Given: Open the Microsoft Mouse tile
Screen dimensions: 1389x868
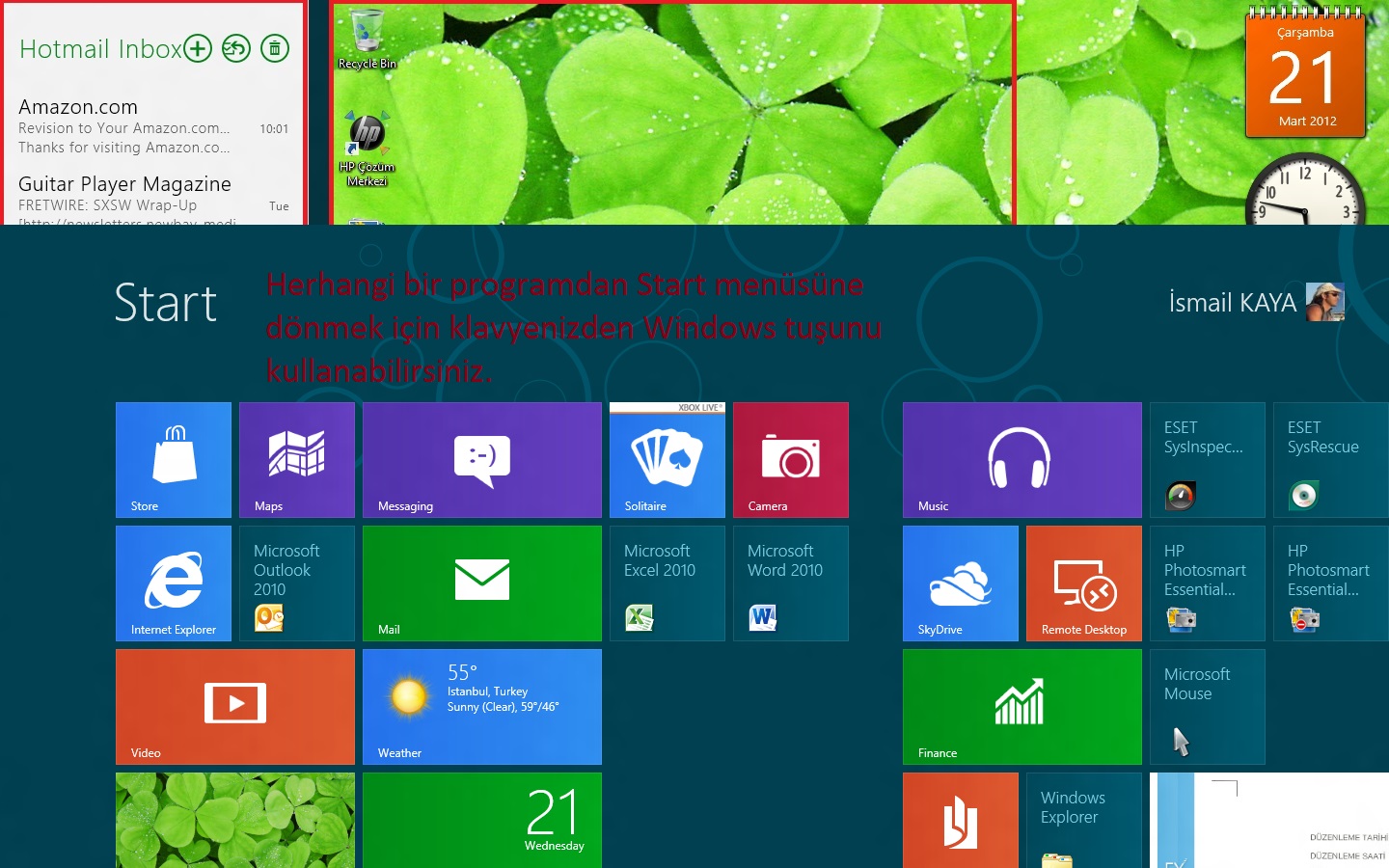Looking at the screenshot, I should pyautogui.click(x=1208, y=707).
